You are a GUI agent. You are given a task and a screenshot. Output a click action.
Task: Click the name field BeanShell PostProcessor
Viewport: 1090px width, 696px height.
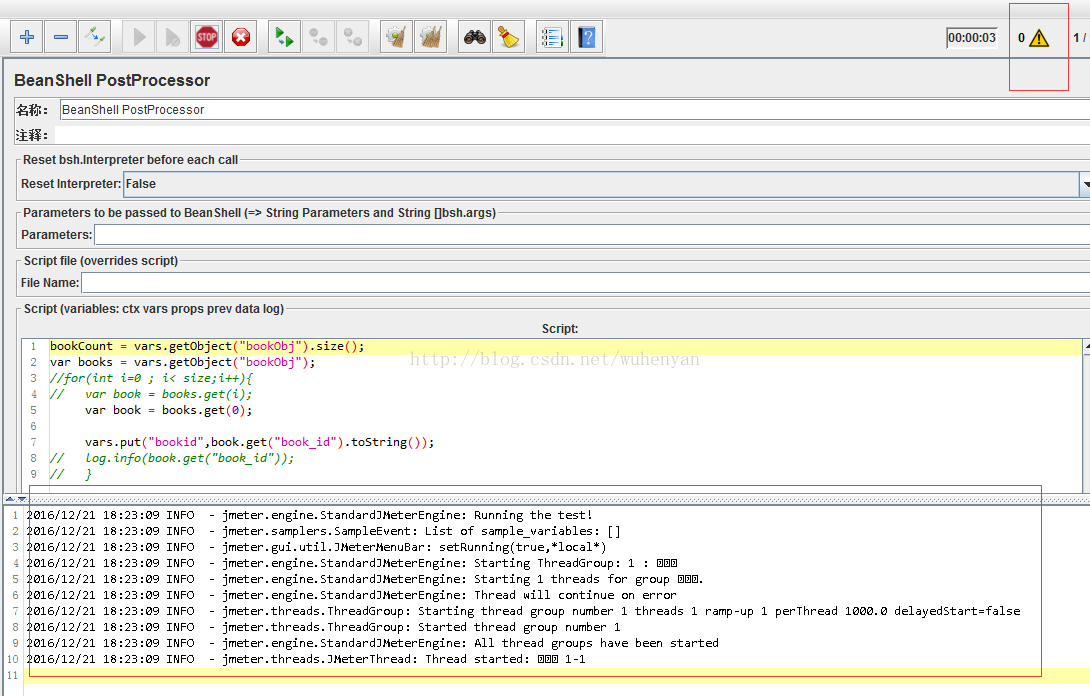574,110
